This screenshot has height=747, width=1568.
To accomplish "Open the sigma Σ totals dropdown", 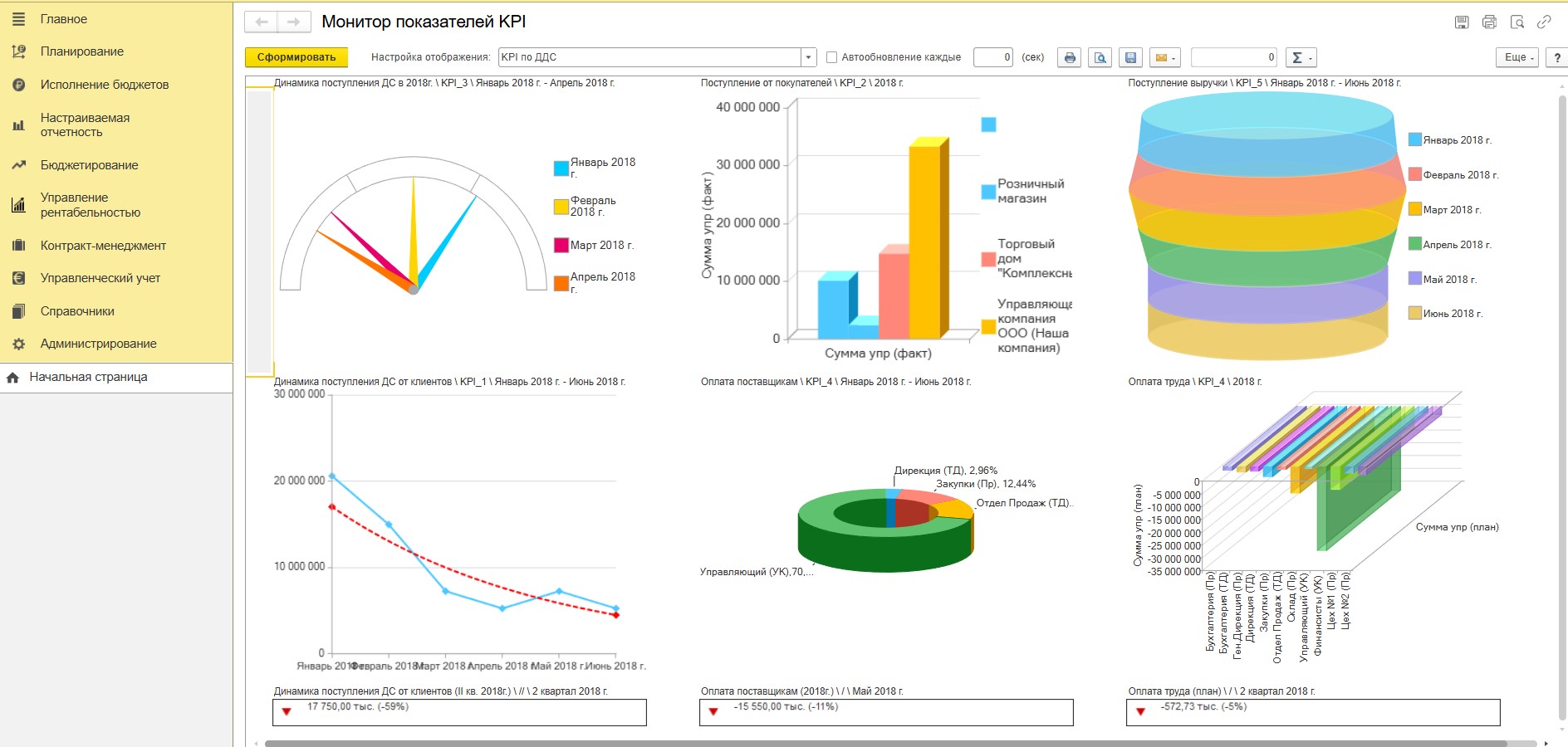I will pos(1301,57).
